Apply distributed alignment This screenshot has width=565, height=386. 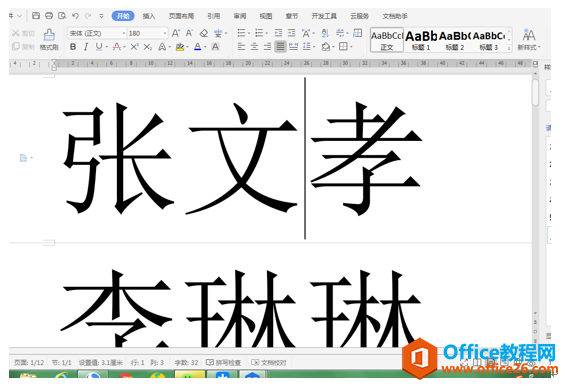click(x=293, y=47)
